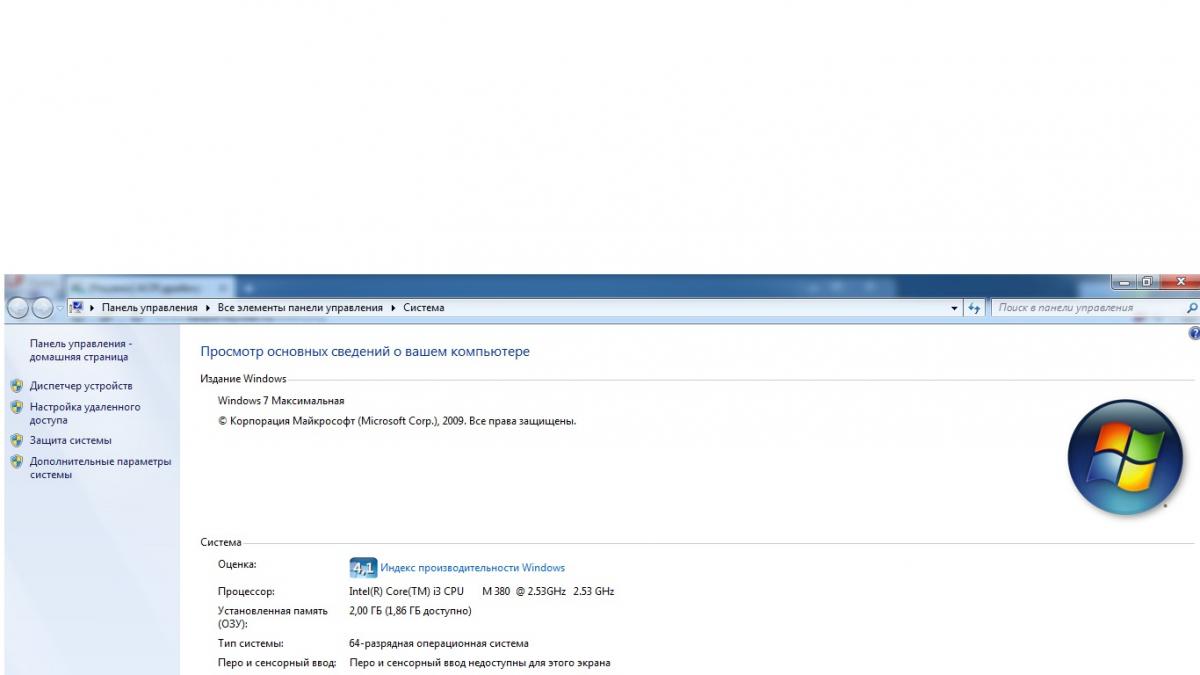Open Защита системы link
The width and height of the screenshot is (1200, 675).
coord(71,440)
